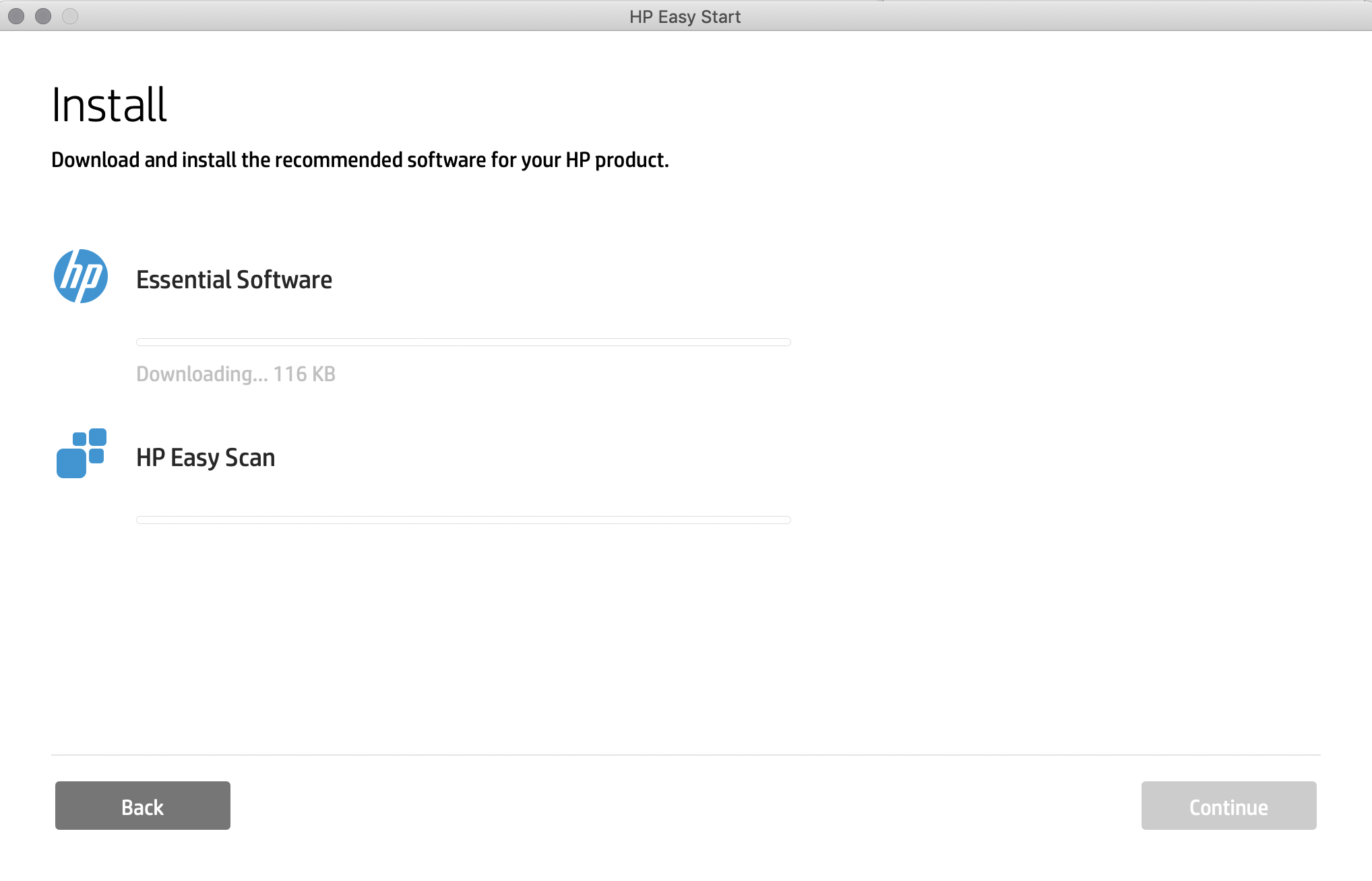Go back with the Back button

[143, 806]
